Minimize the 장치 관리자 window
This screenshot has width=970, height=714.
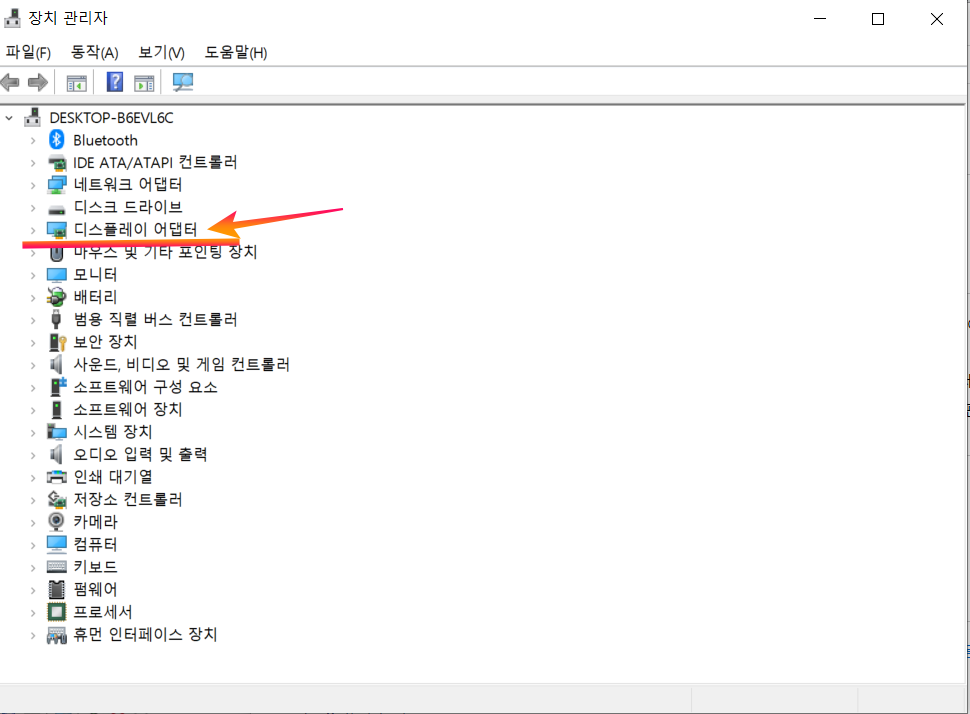tap(820, 19)
